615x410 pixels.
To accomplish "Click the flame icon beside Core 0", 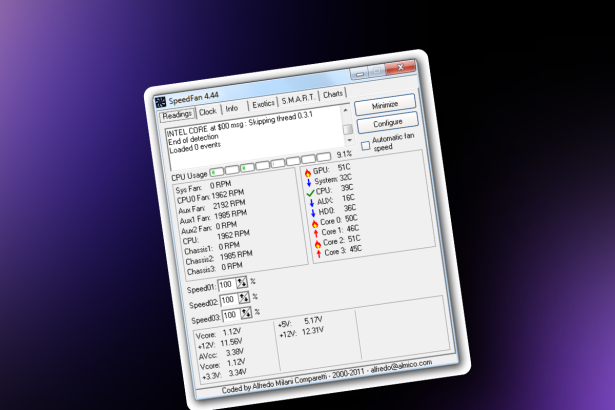I will pyautogui.click(x=315, y=224).
